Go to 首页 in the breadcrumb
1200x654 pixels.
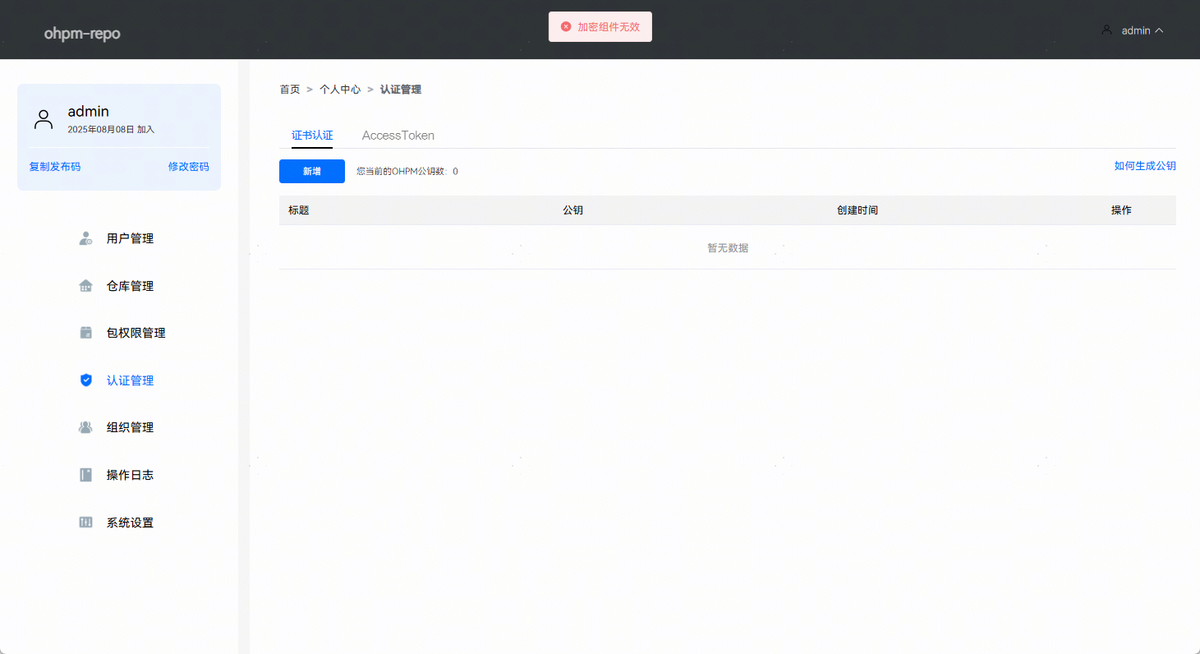click(x=289, y=90)
